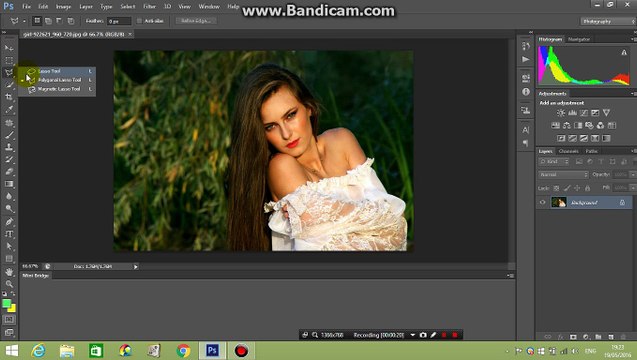Select the Quick Selection tool
The height and width of the screenshot is (360, 637).
point(9,85)
